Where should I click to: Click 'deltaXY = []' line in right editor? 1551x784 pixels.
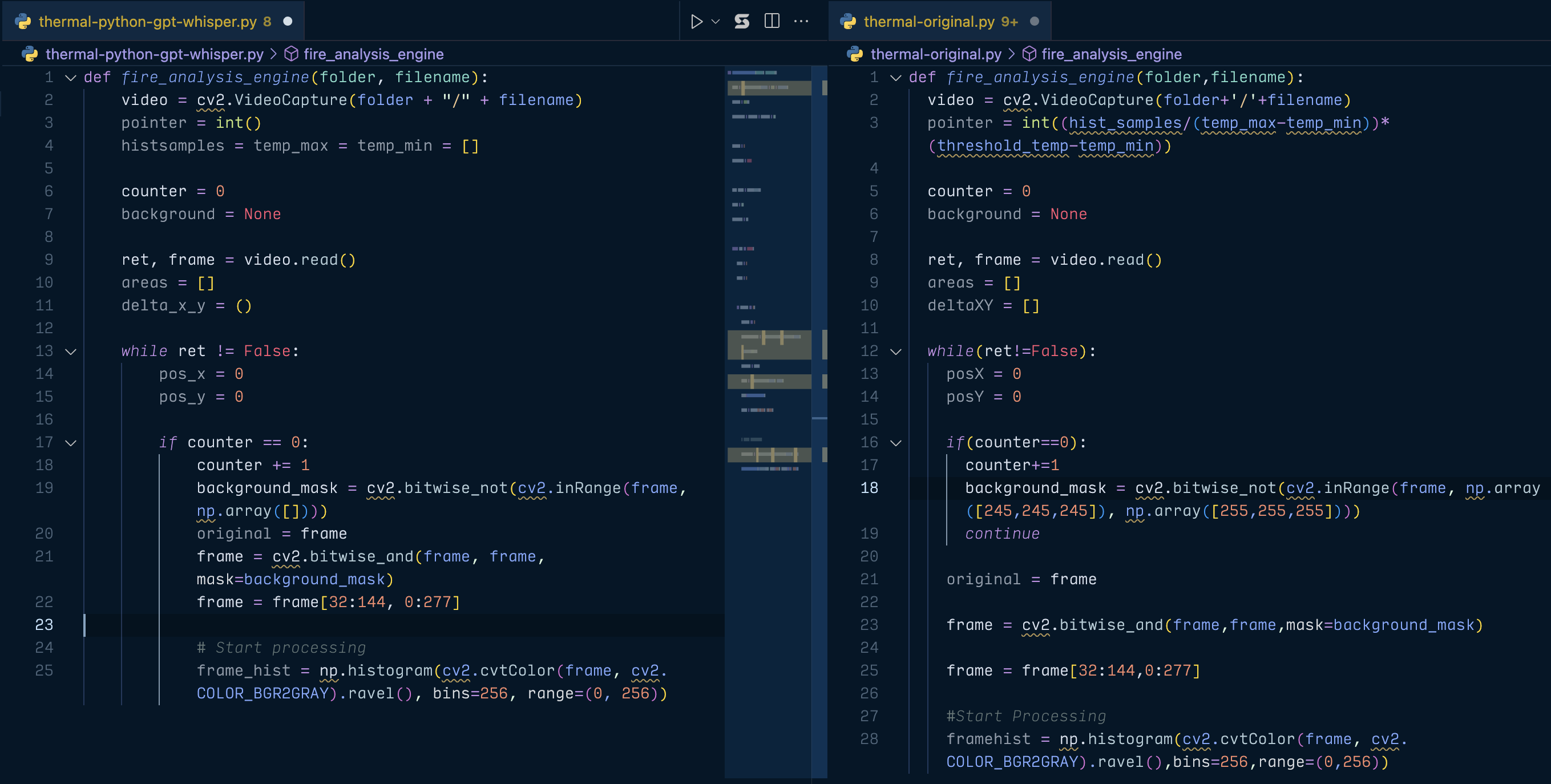tap(983, 306)
